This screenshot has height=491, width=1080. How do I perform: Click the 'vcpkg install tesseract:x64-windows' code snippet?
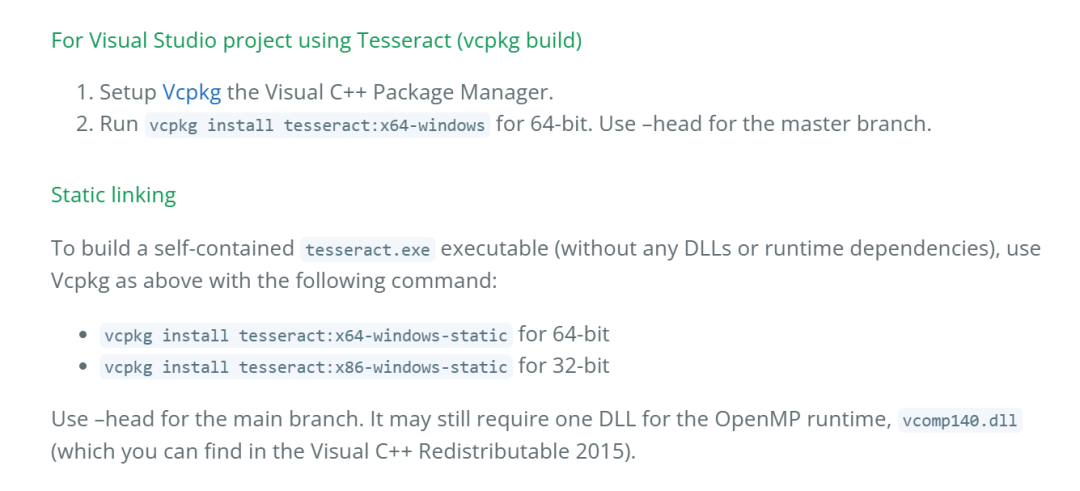coord(317,126)
